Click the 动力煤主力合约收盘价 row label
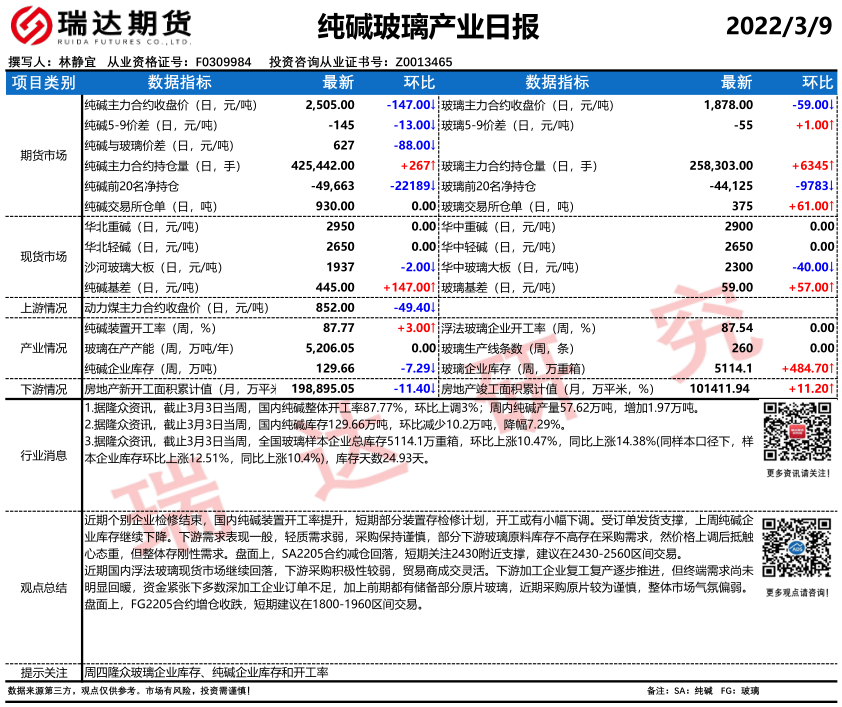This screenshot has width=842, height=707. (x=169, y=308)
